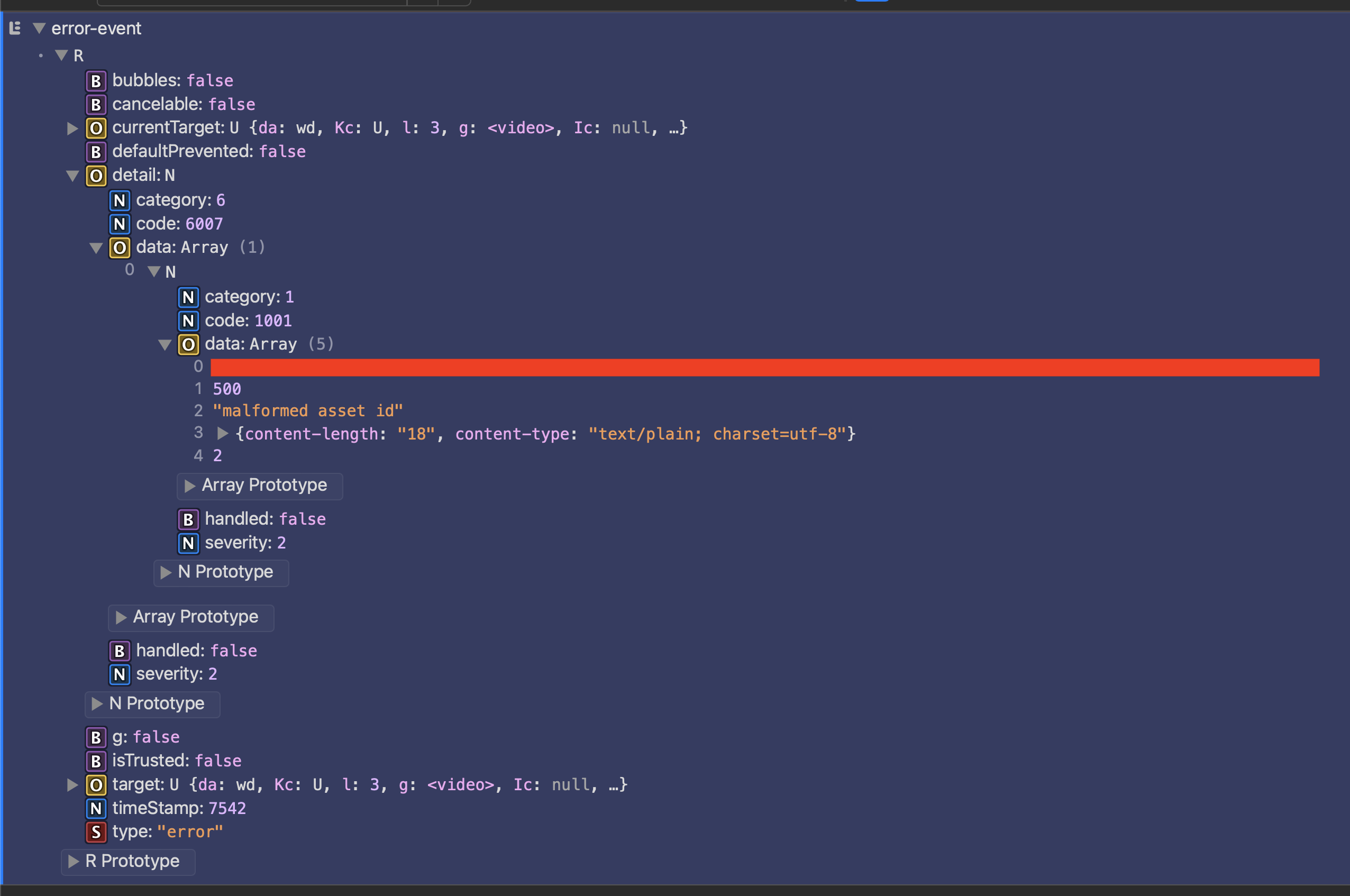Open the Array Prototype under data array
1350x896 pixels.
pos(260,486)
